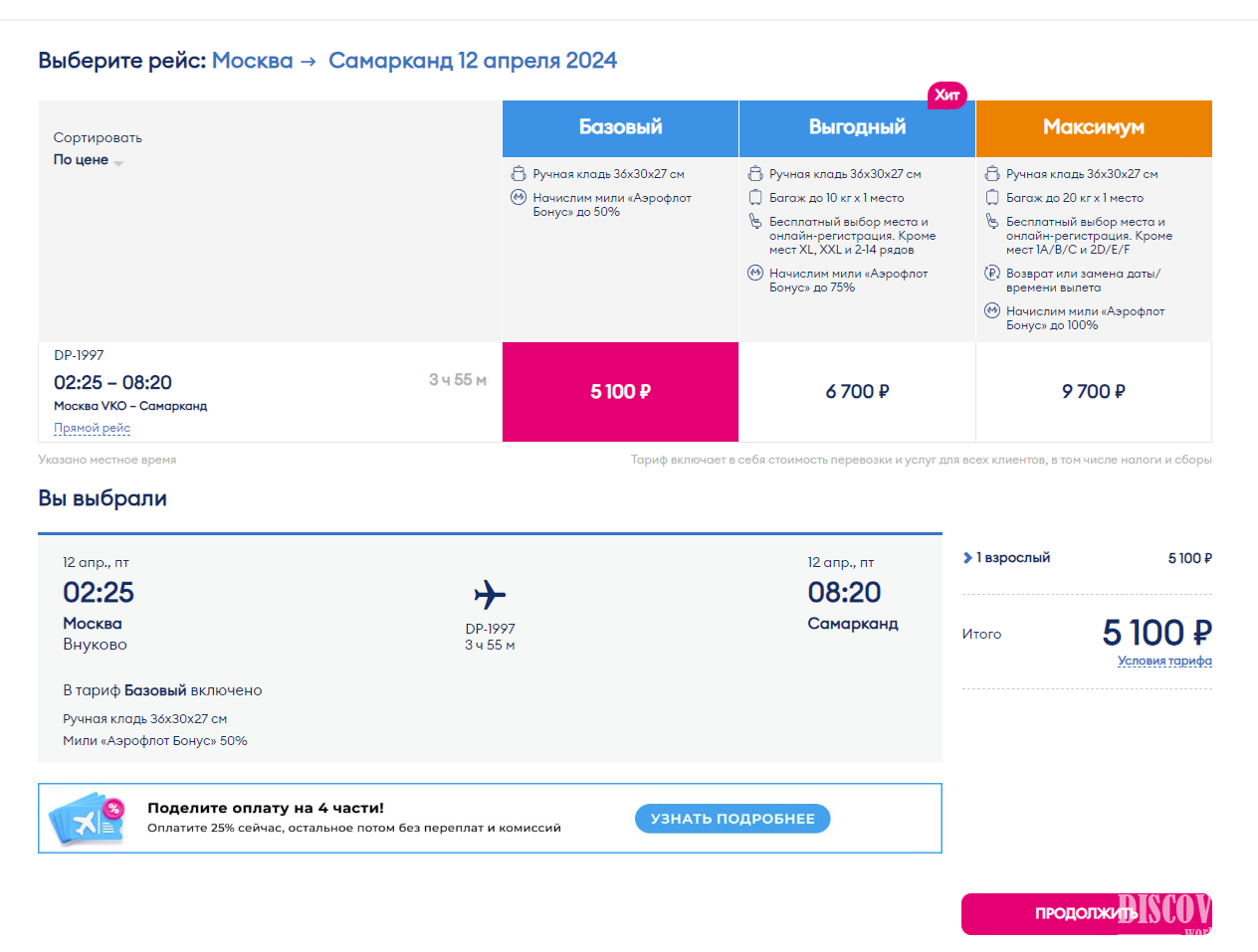Viewport: 1258px width, 952px height.
Task: Select the Базовый tariff column header
Action: tap(620, 128)
